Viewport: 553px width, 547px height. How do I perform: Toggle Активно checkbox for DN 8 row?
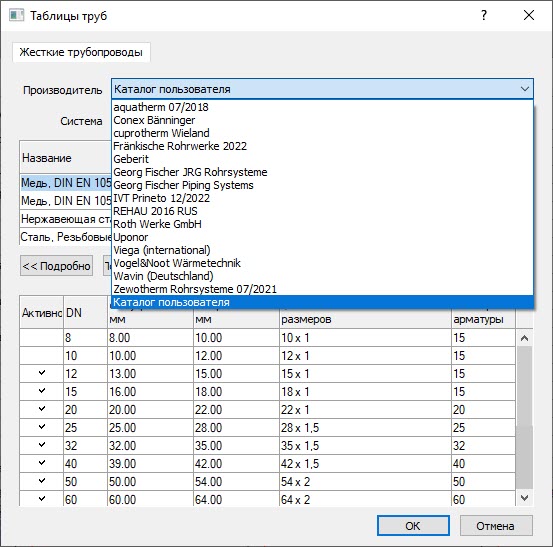(42, 338)
